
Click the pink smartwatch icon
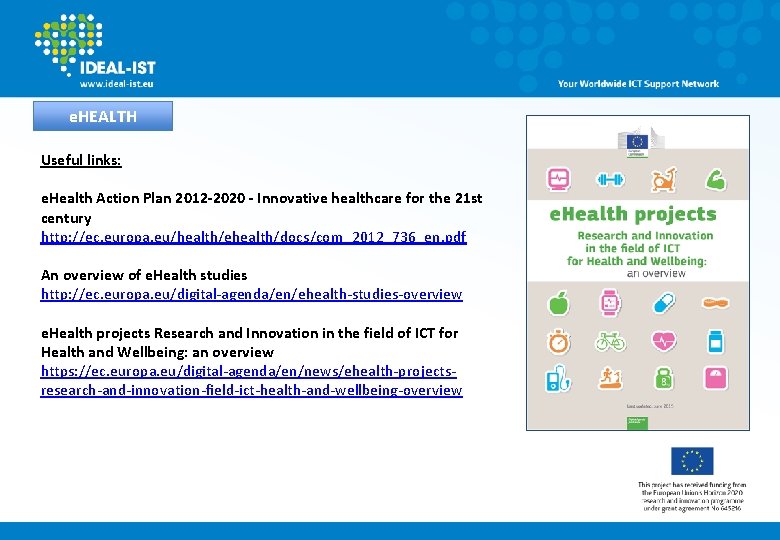tap(610, 303)
